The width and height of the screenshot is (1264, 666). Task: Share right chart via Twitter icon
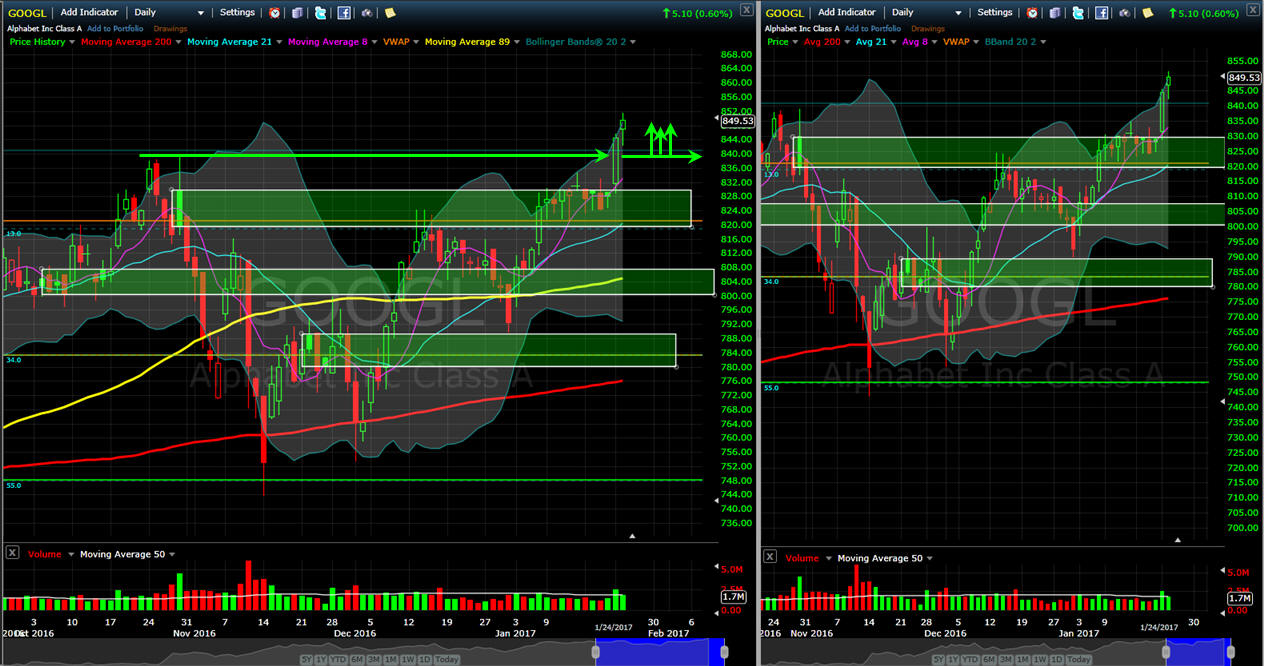[1078, 13]
